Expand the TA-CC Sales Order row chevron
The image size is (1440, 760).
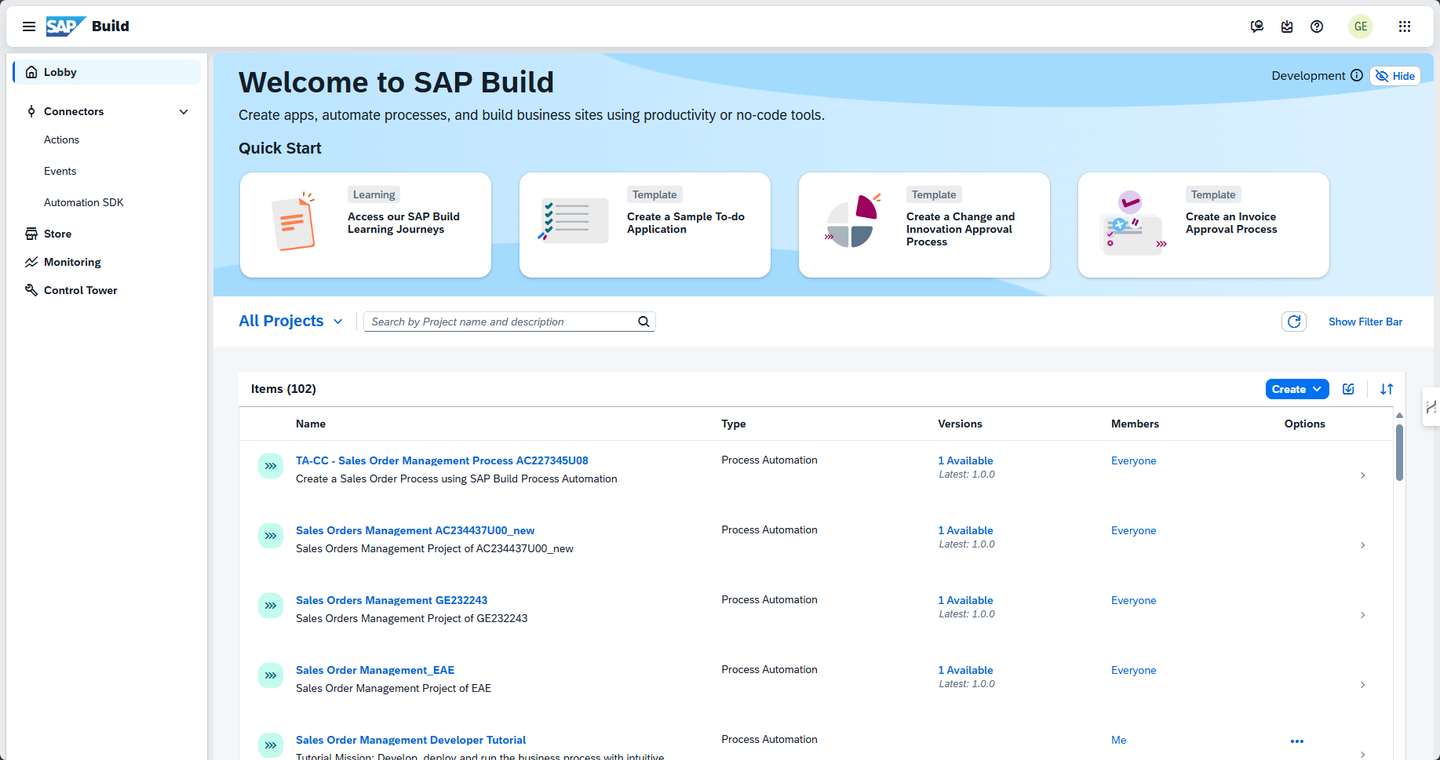pyautogui.click(x=1363, y=476)
